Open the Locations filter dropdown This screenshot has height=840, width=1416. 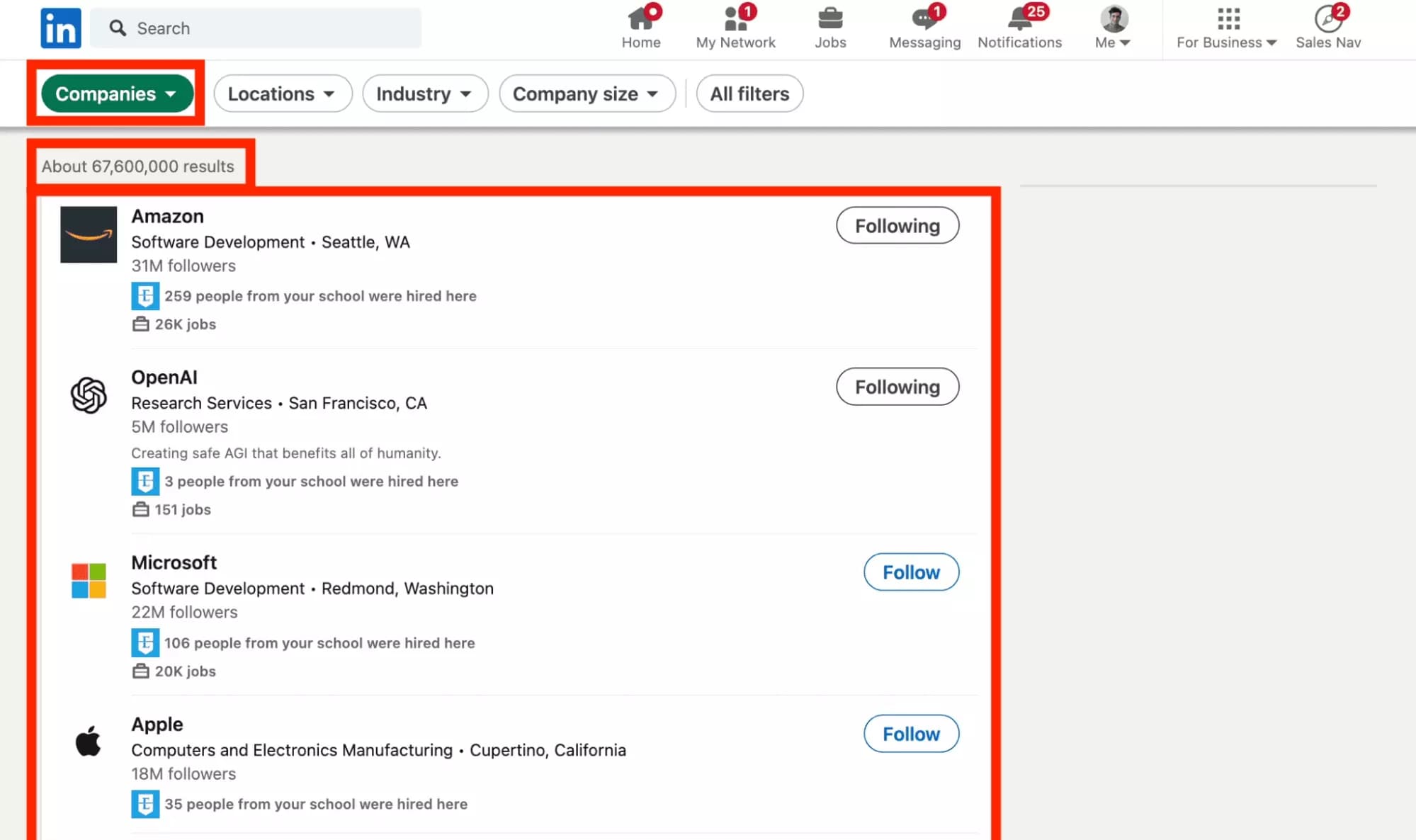282,93
